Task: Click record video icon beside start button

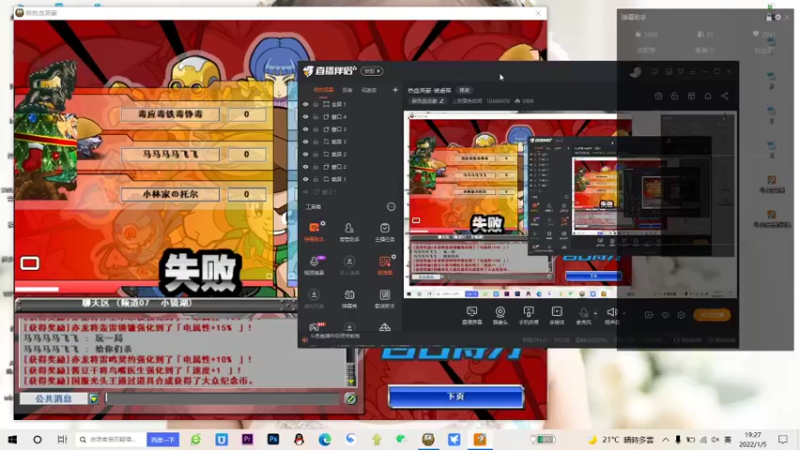Action: click(648, 315)
